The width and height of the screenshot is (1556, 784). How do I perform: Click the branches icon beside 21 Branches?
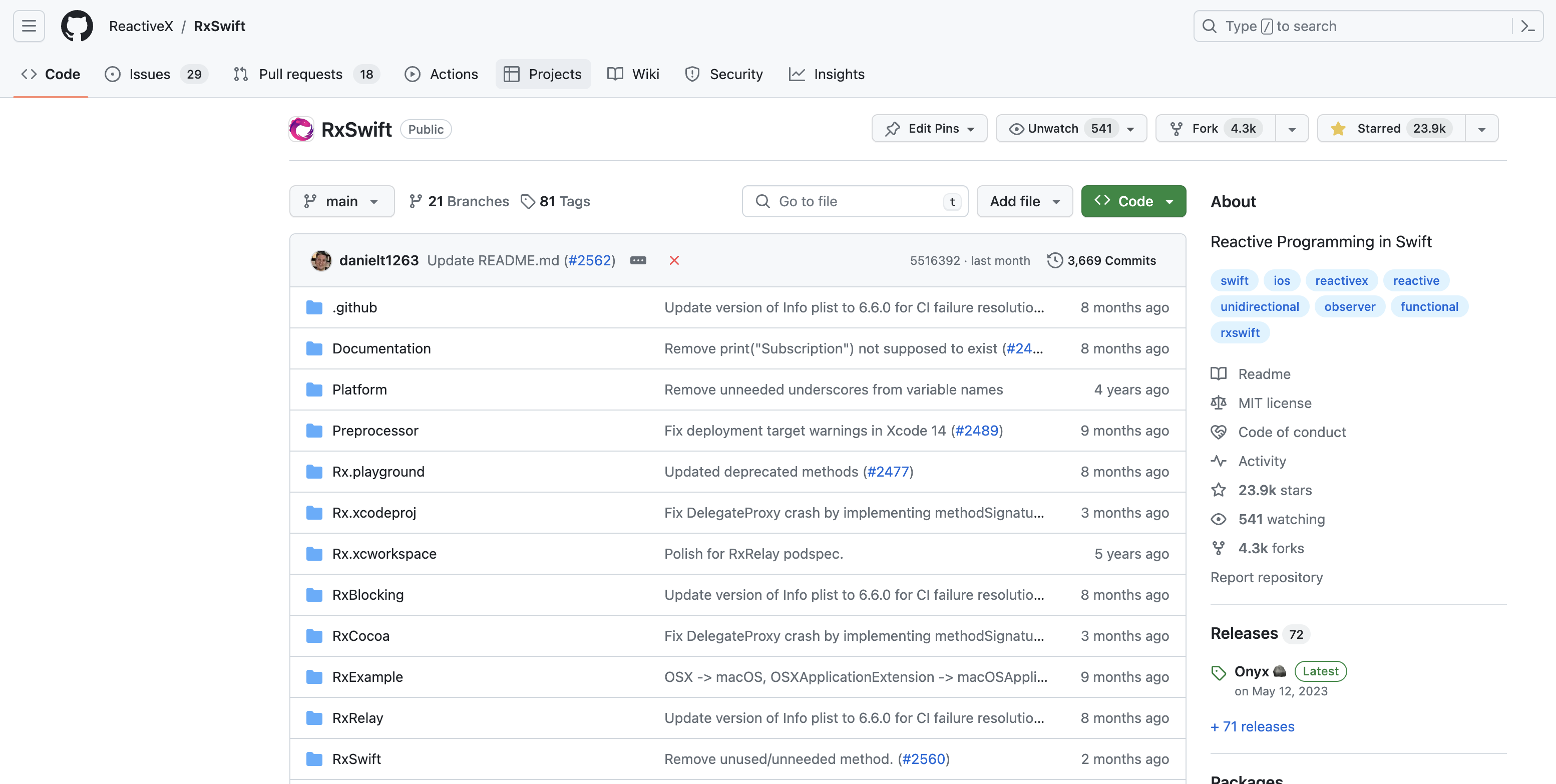(x=415, y=201)
